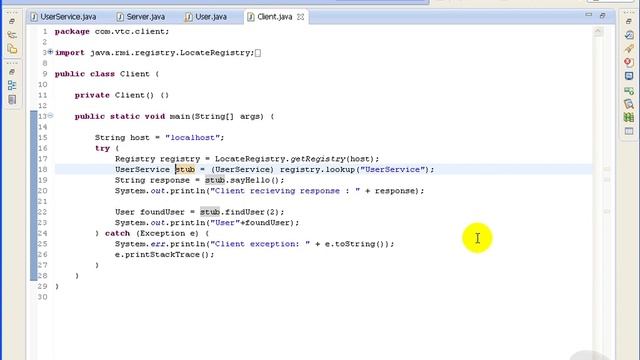Open the gray list view icon under Outline
The height and width of the screenshot is (360, 640).
pos(12,99)
